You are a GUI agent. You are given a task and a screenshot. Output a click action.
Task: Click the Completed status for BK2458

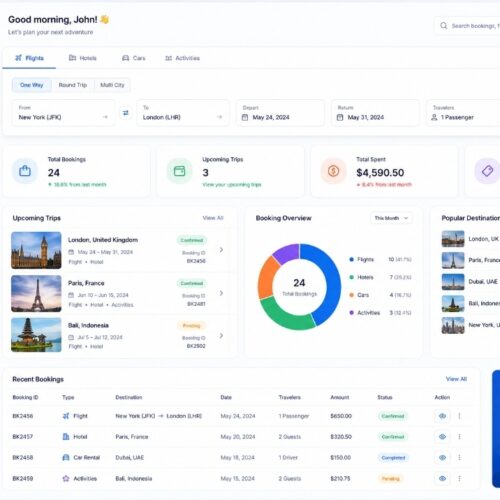(x=393, y=458)
